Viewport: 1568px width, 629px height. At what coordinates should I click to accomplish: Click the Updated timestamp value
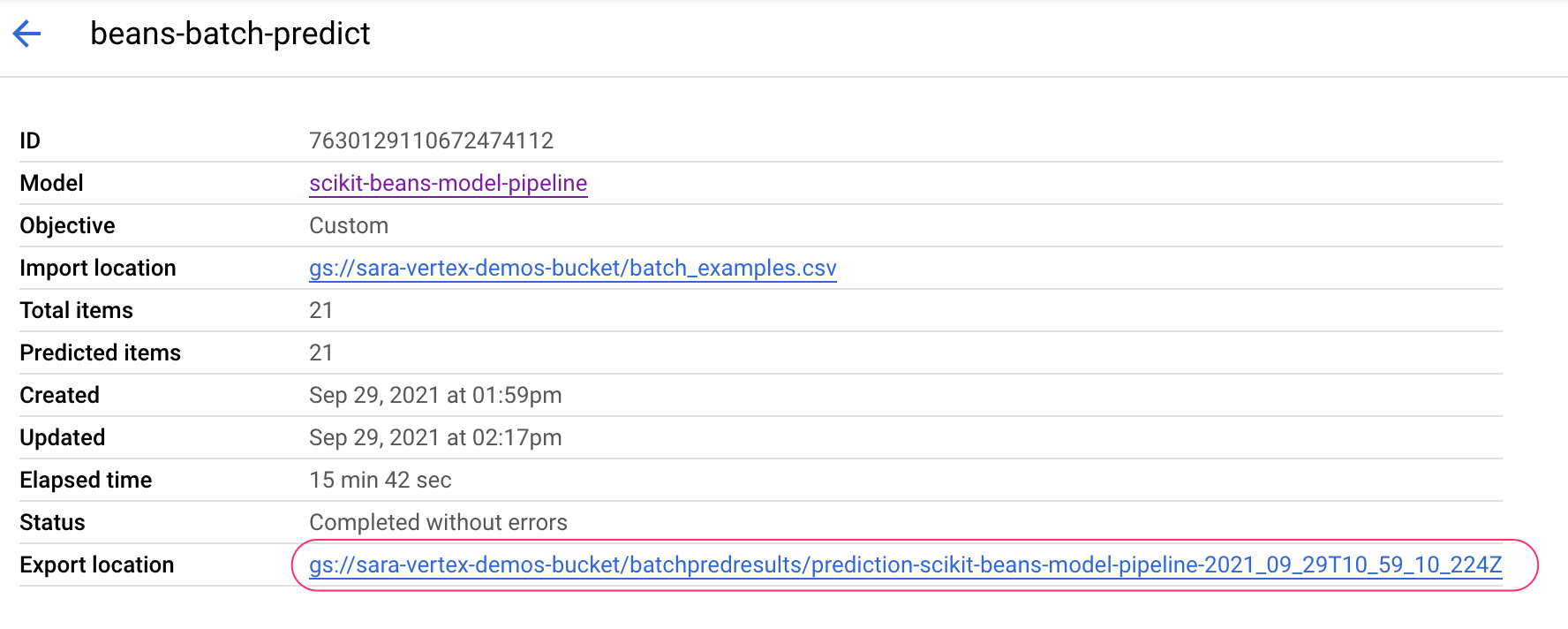tap(435, 437)
